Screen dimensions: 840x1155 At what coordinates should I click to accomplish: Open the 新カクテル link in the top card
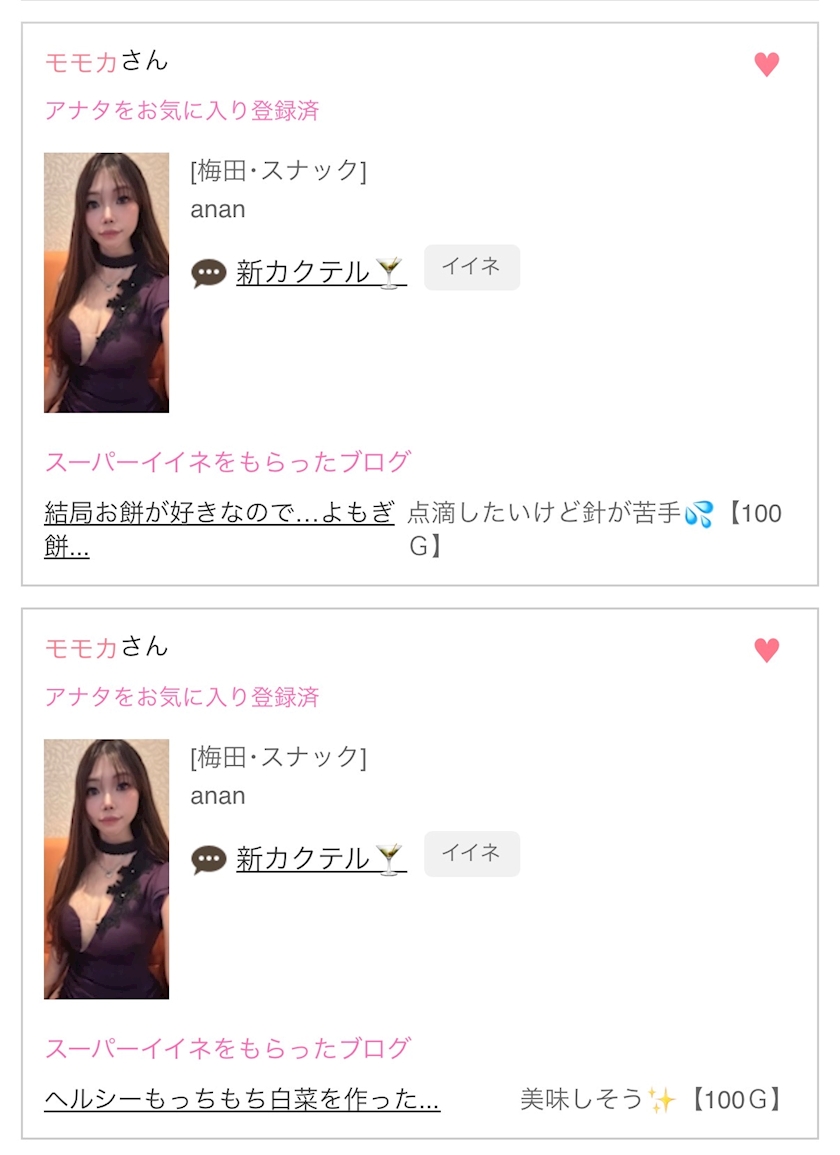[x=320, y=272]
